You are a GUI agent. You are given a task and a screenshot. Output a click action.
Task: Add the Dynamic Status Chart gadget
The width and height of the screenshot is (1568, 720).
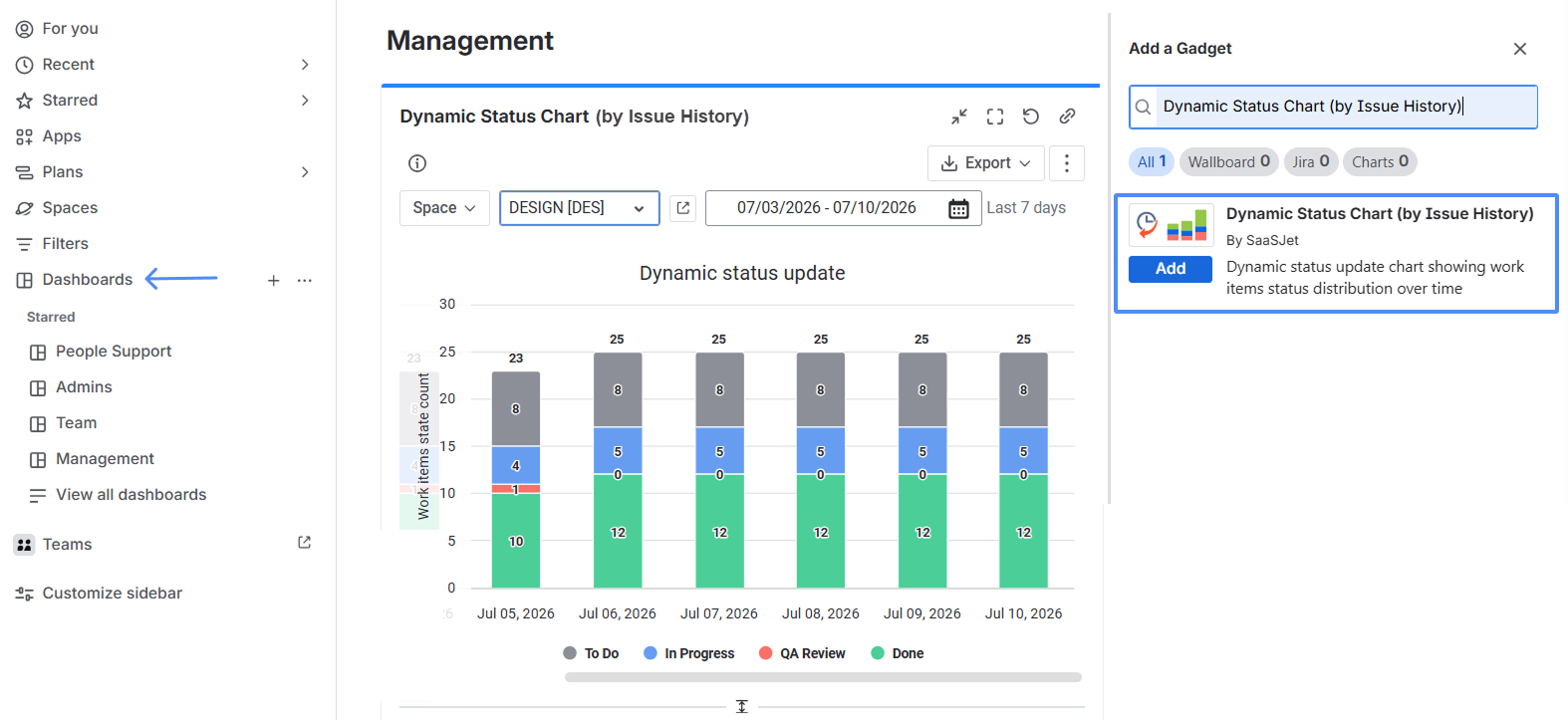point(1171,269)
